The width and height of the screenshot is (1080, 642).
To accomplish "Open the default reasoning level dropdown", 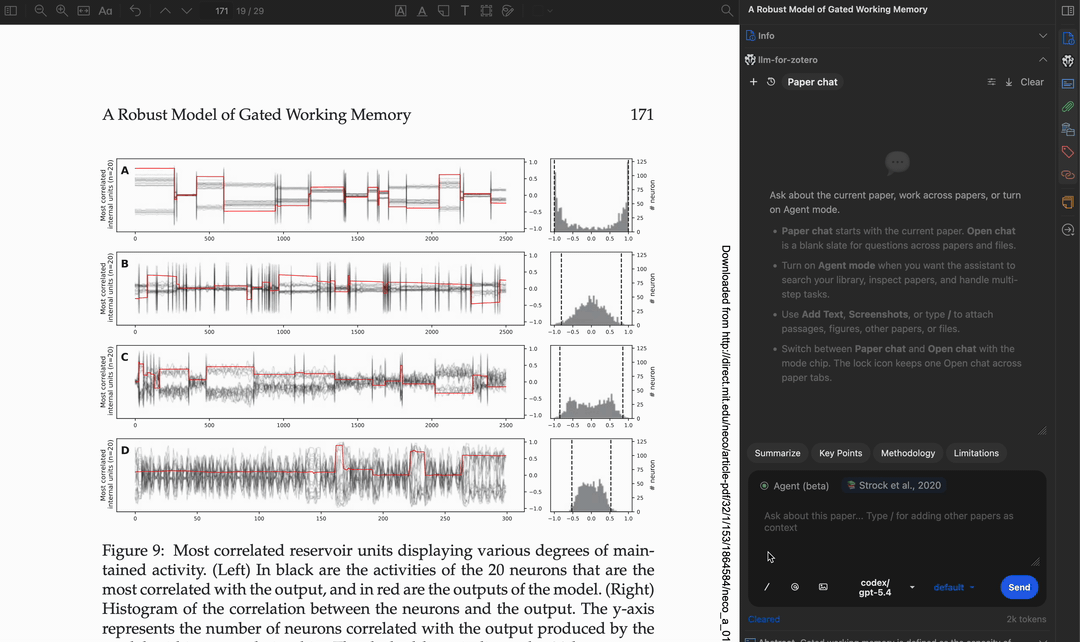I will [x=954, y=587].
